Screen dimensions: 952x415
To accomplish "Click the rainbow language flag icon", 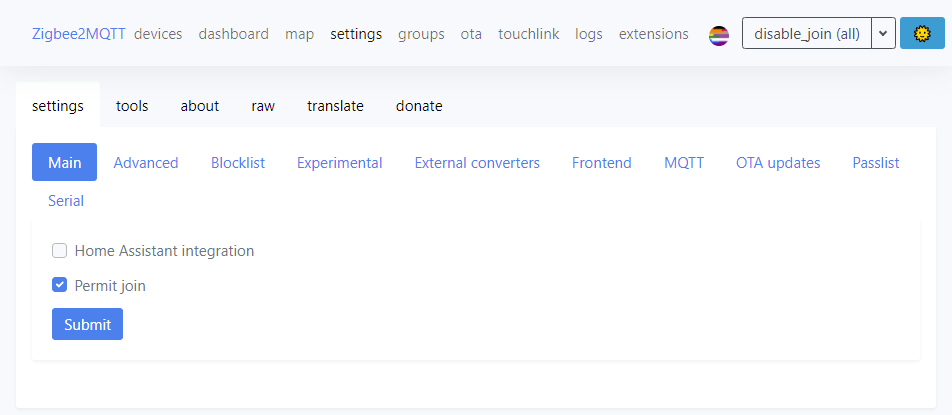I will click(719, 35).
